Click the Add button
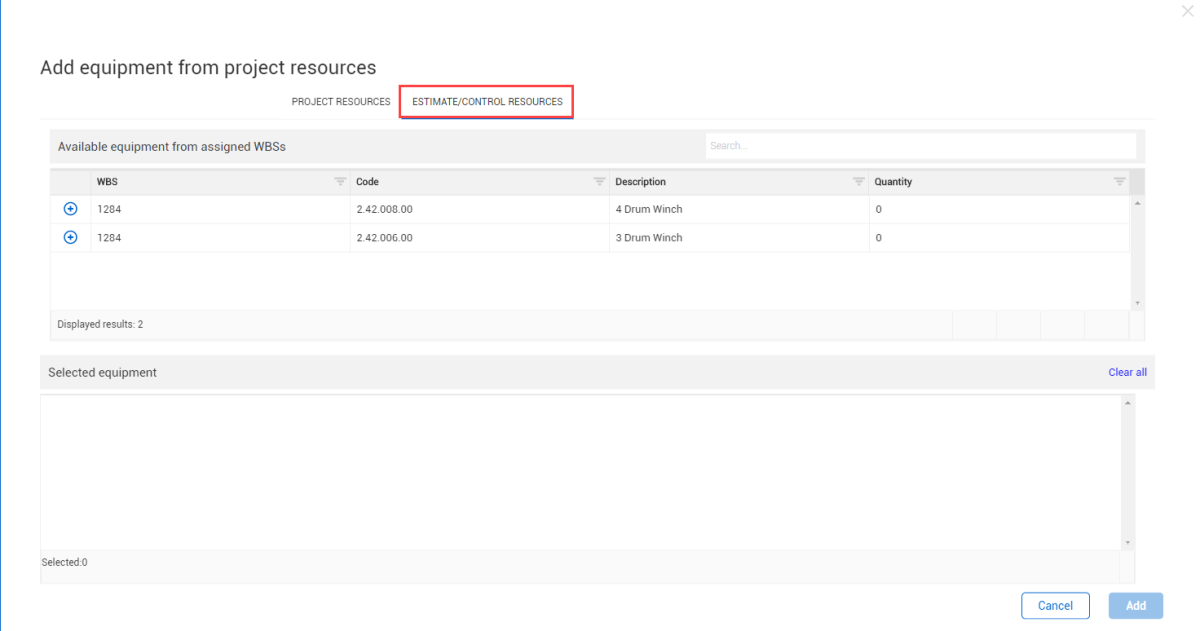Screen dimensions: 1200x631 click(1135, 606)
